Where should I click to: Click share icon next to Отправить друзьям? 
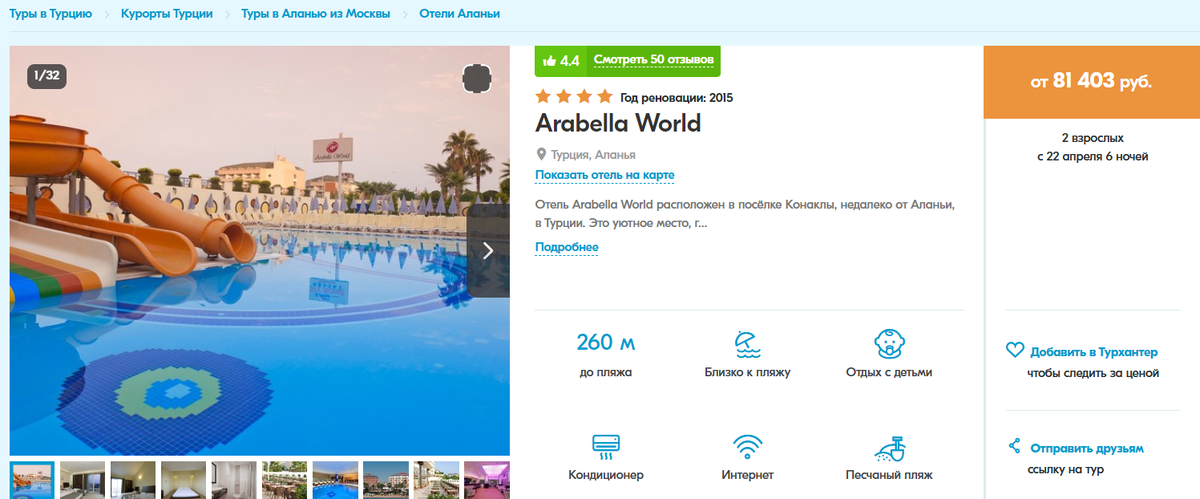pos(1014,446)
